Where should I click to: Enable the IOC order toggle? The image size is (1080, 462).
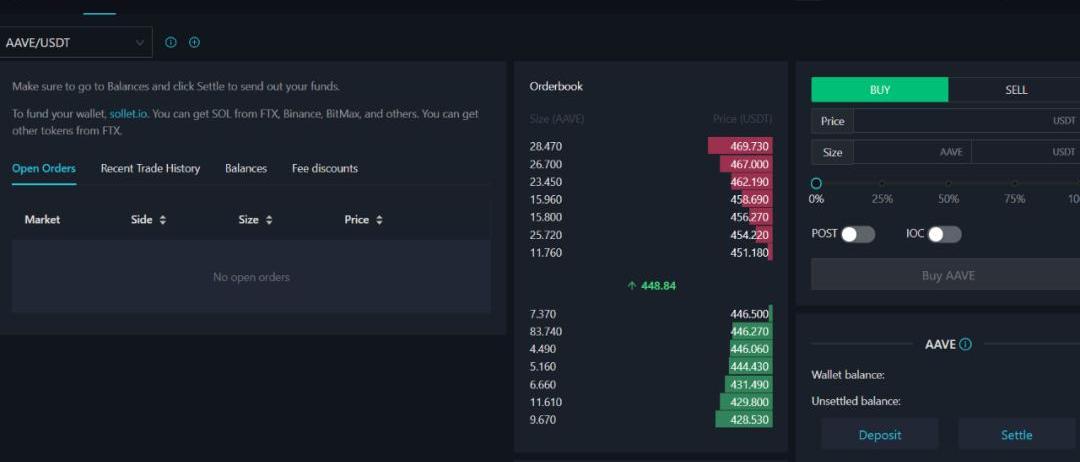pos(944,234)
